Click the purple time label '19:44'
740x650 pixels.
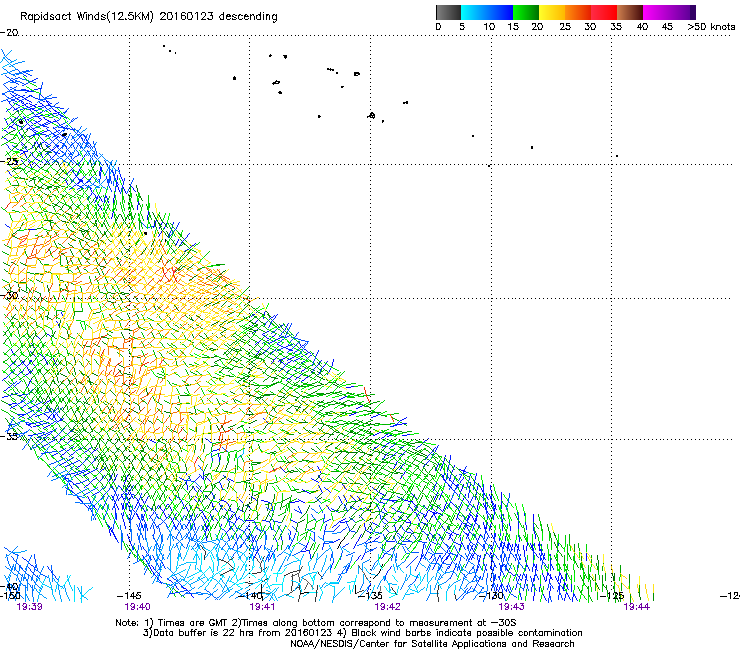[637, 607]
